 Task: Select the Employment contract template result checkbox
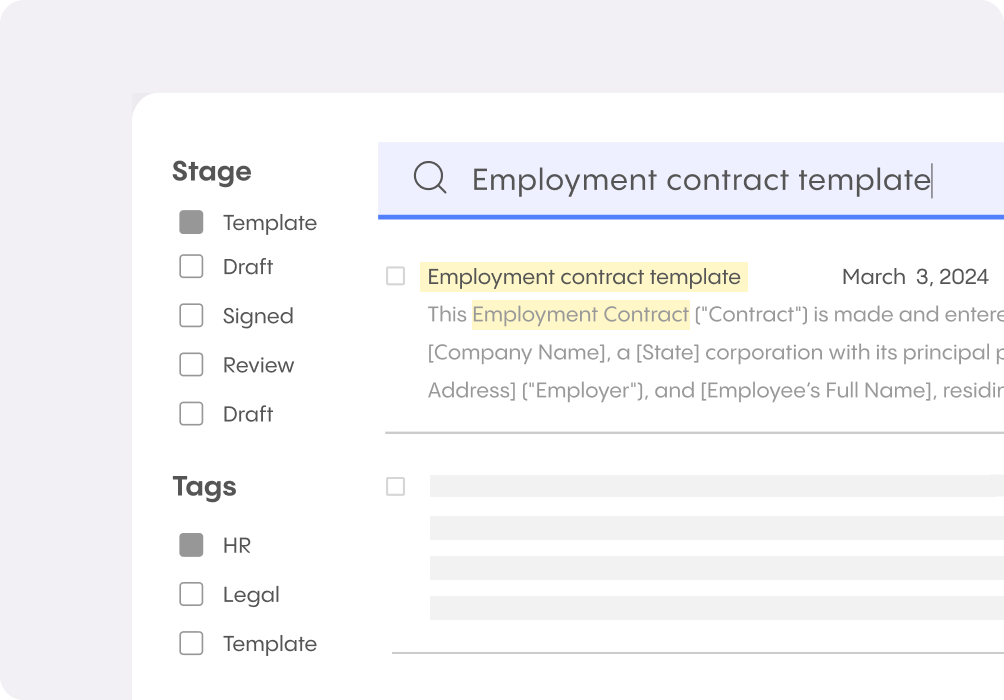coord(396,277)
